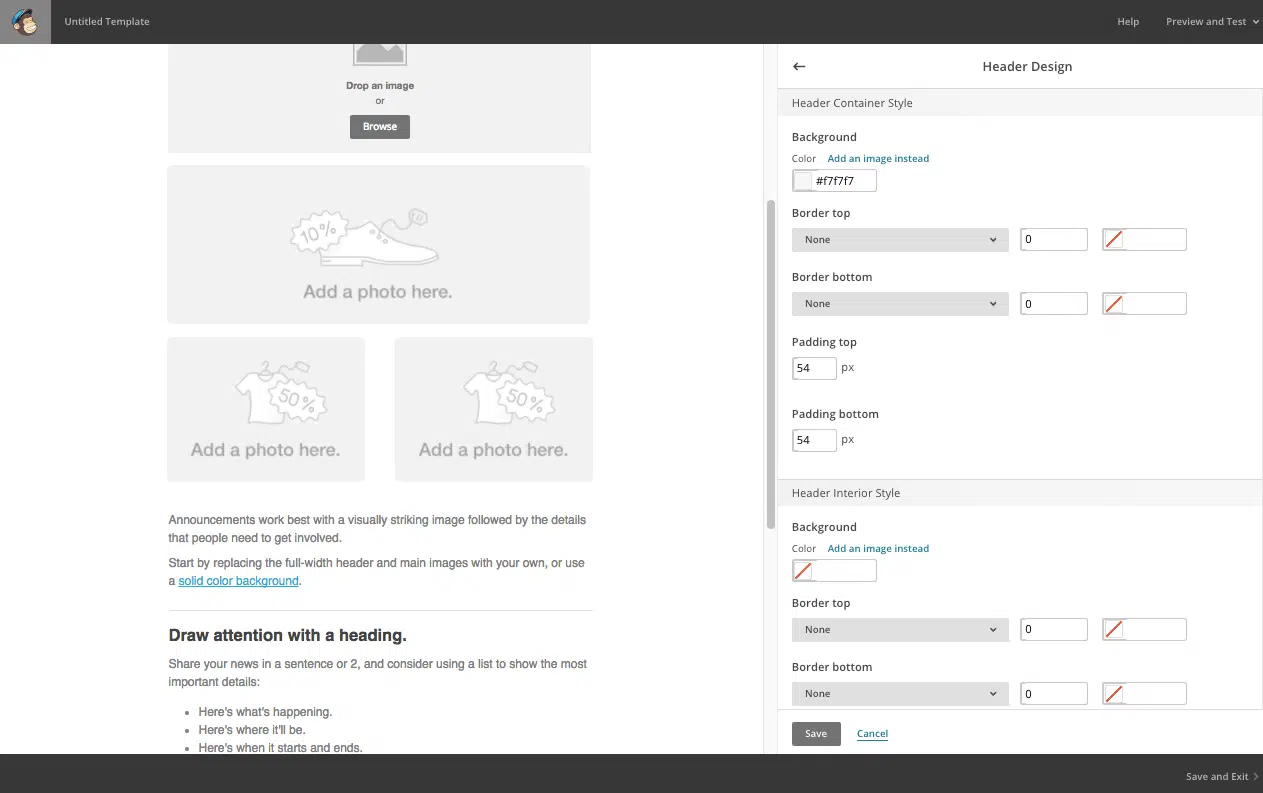The width and height of the screenshot is (1263, 793).
Task: Open Header Container Border top style dropdown
Action: coord(900,240)
